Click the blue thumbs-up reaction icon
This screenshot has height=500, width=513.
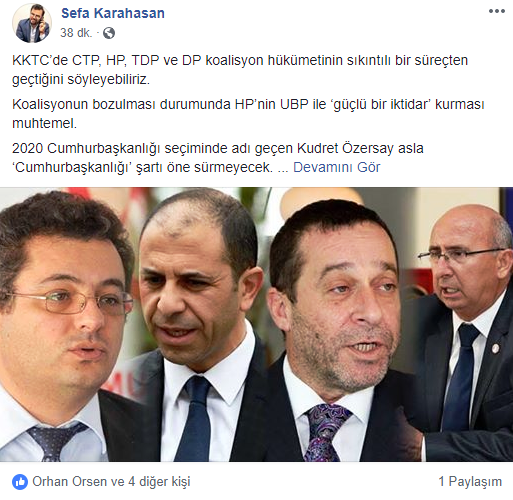point(20,482)
